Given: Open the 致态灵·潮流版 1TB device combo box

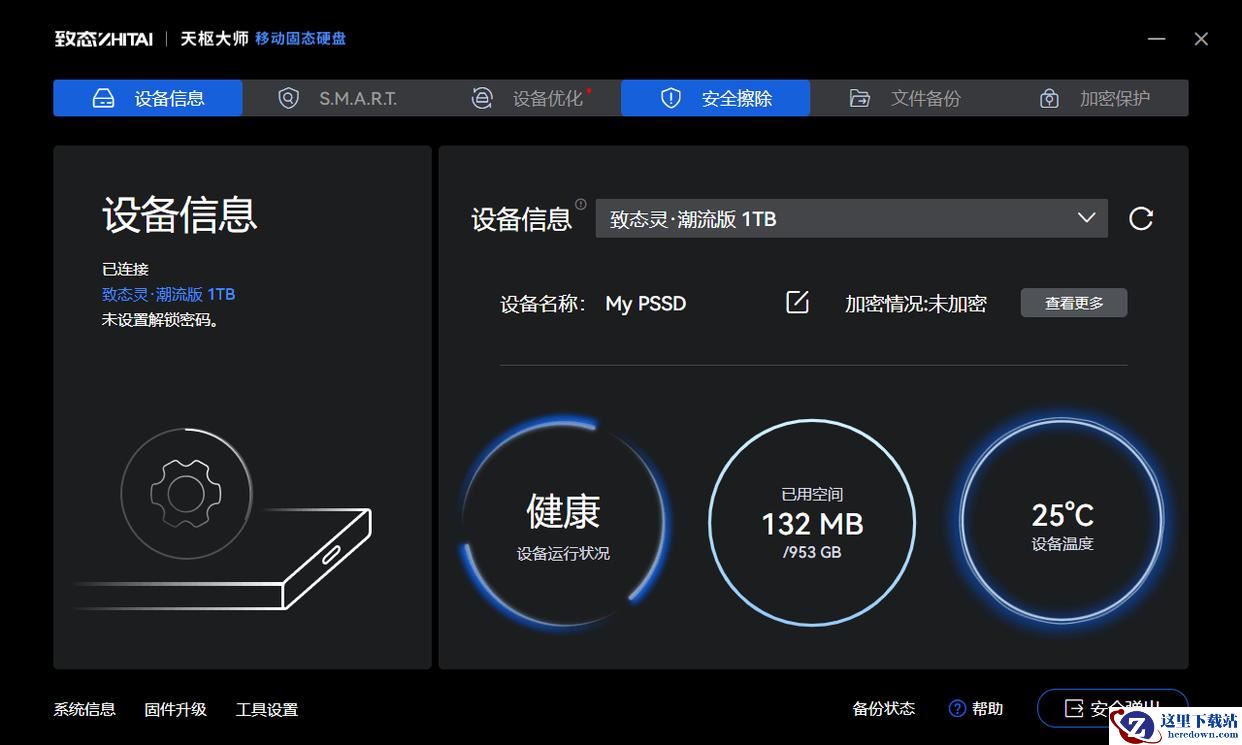Looking at the screenshot, I should pyautogui.click(x=850, y=219).
